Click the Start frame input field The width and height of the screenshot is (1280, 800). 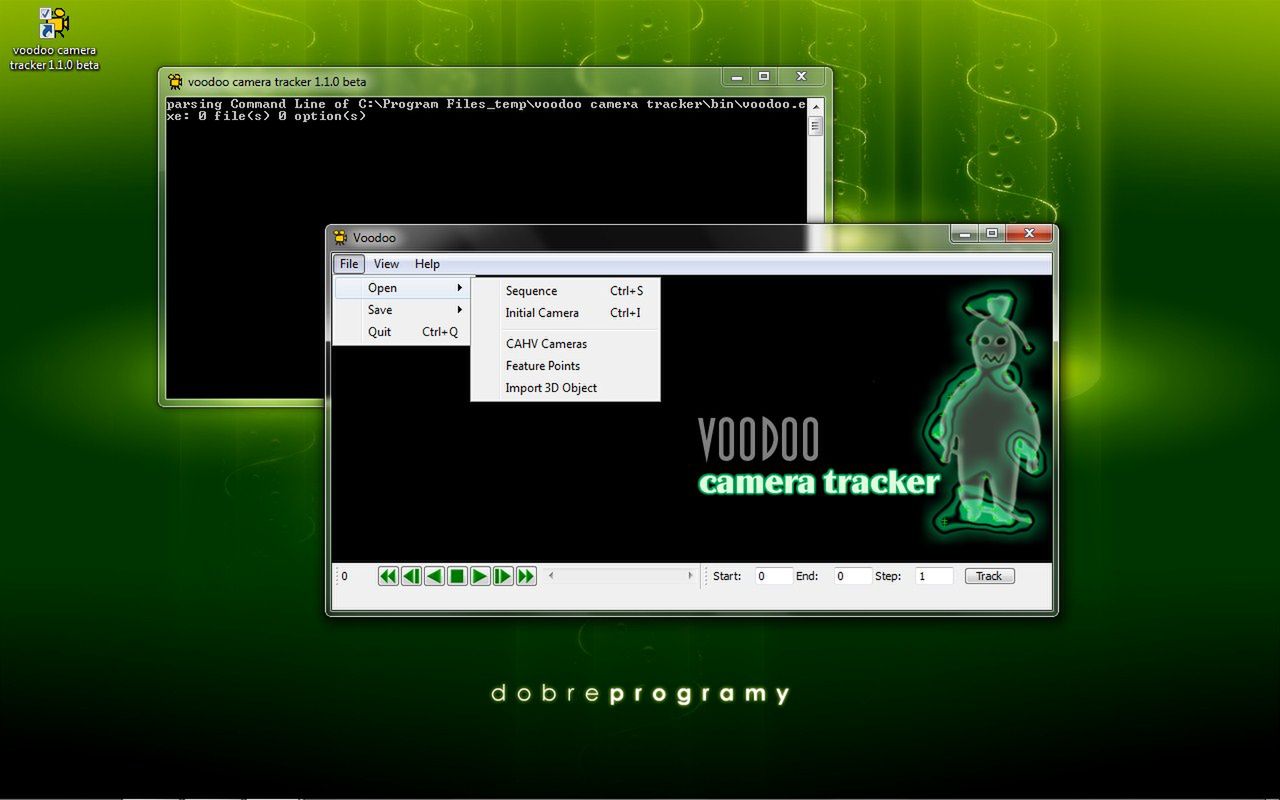(774, 576)
